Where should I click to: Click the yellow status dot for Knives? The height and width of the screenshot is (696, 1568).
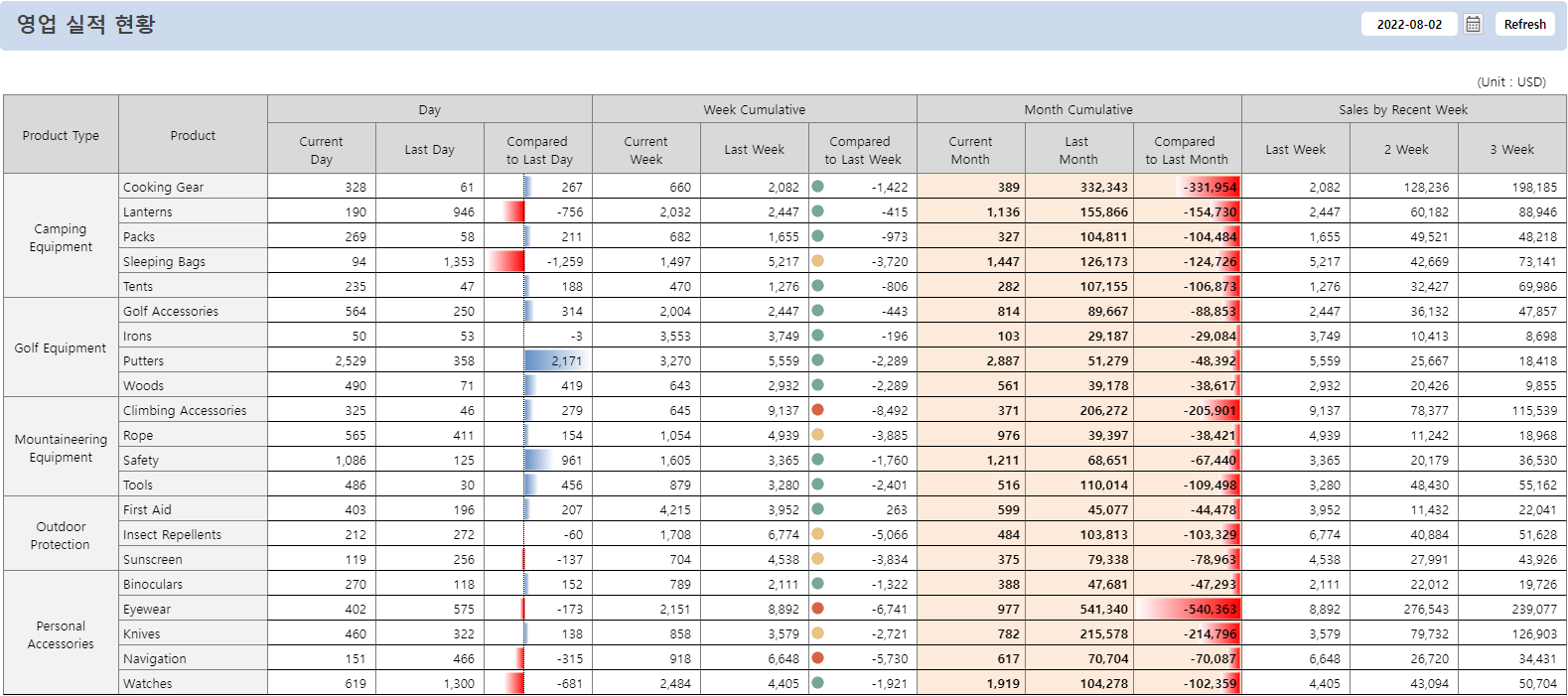pos(818,632)
